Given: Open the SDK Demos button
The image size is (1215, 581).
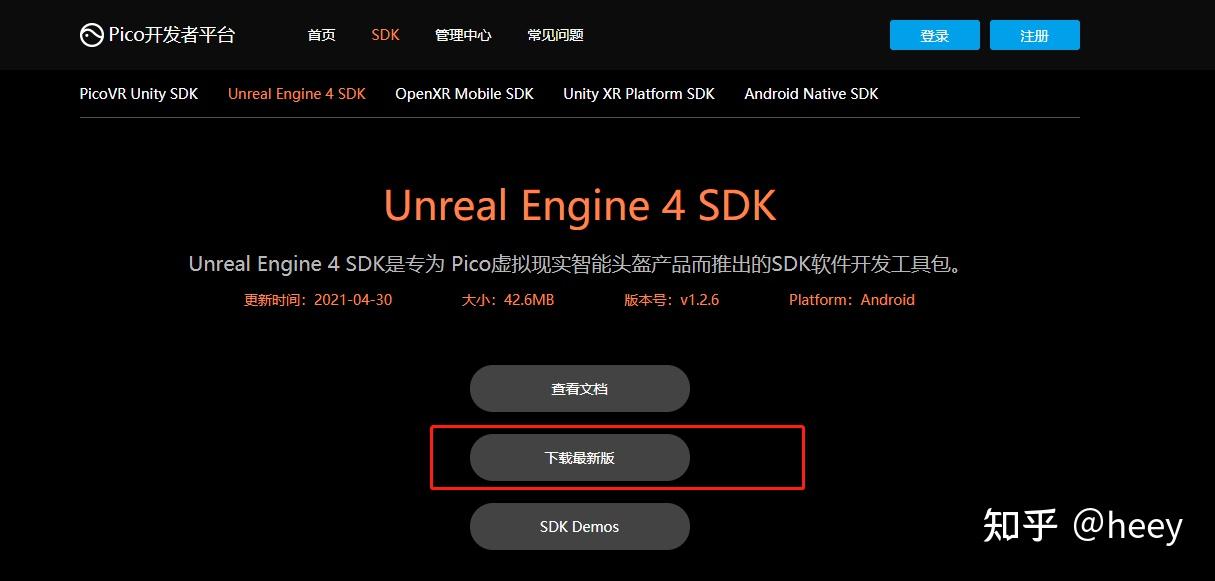Looking at the screenshot, I should 580,527.
